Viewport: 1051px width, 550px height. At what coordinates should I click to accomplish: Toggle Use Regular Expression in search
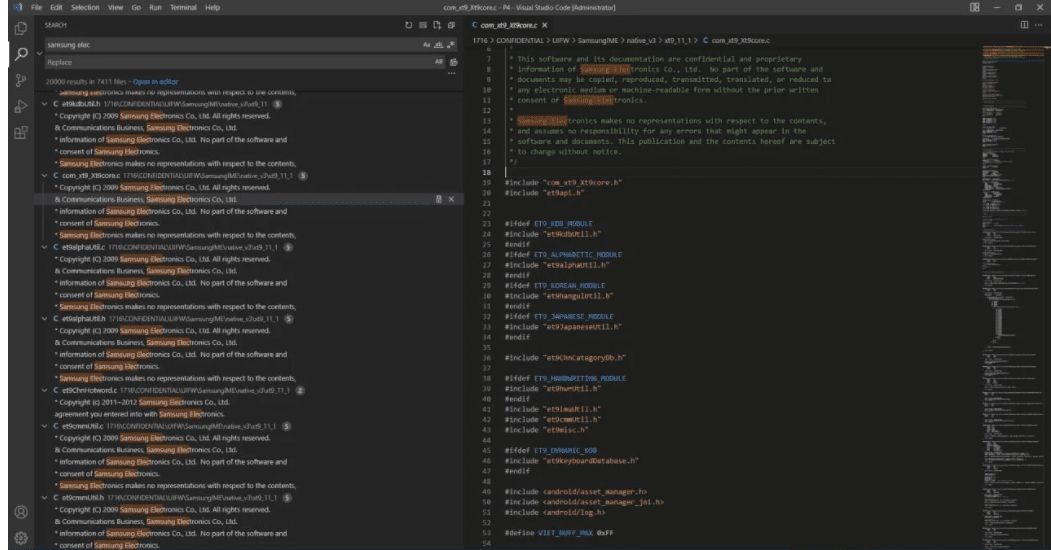point(450,45)
